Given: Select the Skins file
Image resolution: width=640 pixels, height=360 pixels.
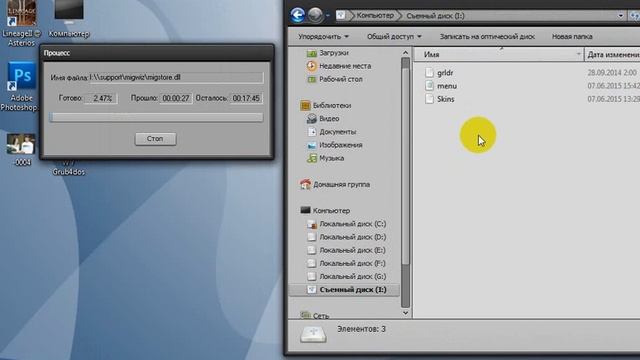Looking at the screenshot, I should (446, 99).
